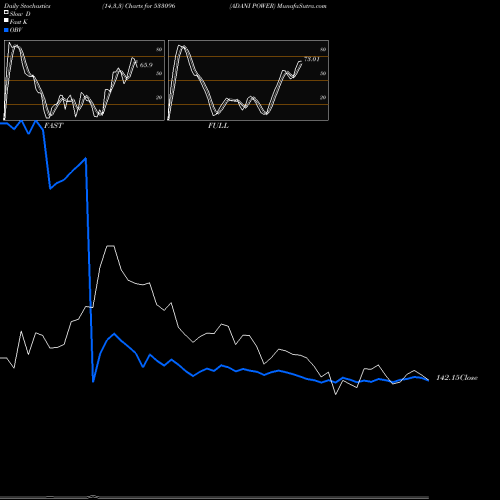500x500 pixels.
Task: Click the FAST chart label
Action: pos(53,126)
